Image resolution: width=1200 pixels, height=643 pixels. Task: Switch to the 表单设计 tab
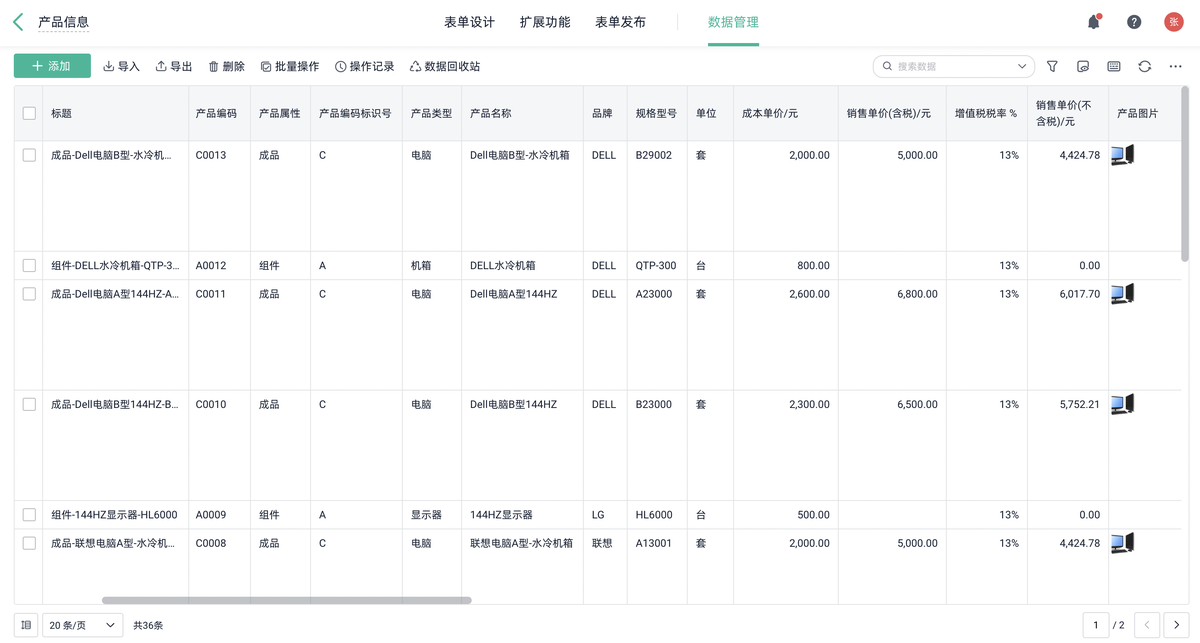pos(469,22)
